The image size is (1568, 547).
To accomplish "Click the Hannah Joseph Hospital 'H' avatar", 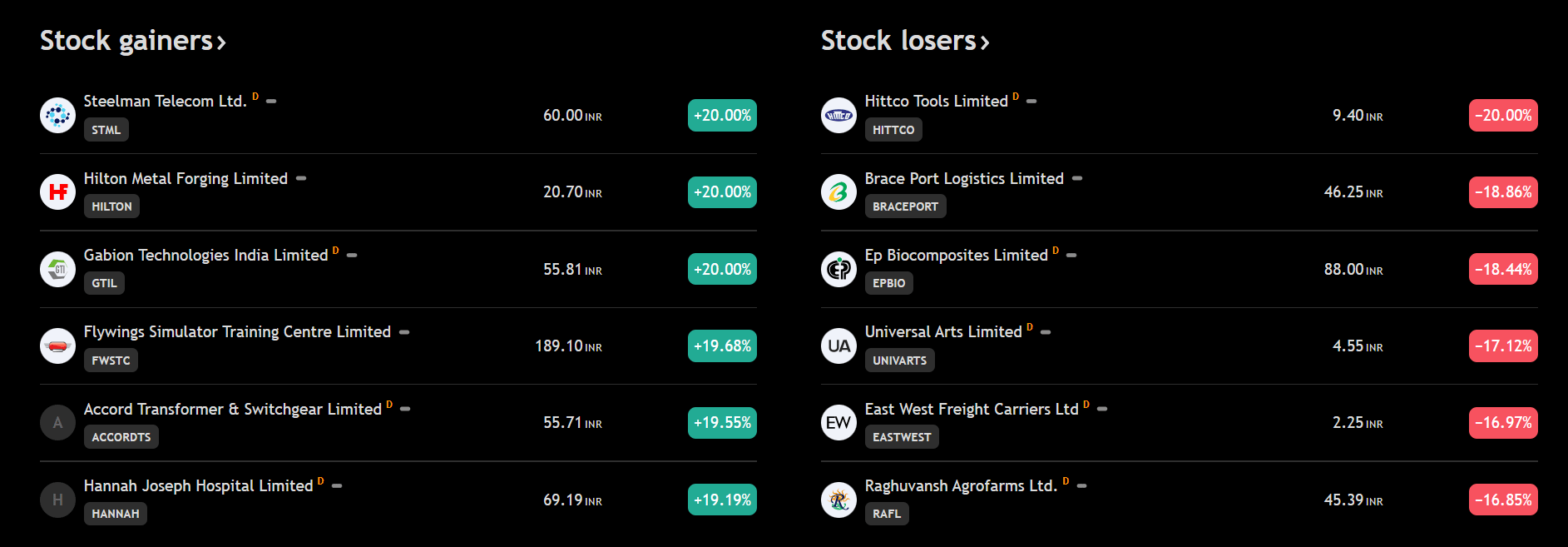I will coord(57,500).
